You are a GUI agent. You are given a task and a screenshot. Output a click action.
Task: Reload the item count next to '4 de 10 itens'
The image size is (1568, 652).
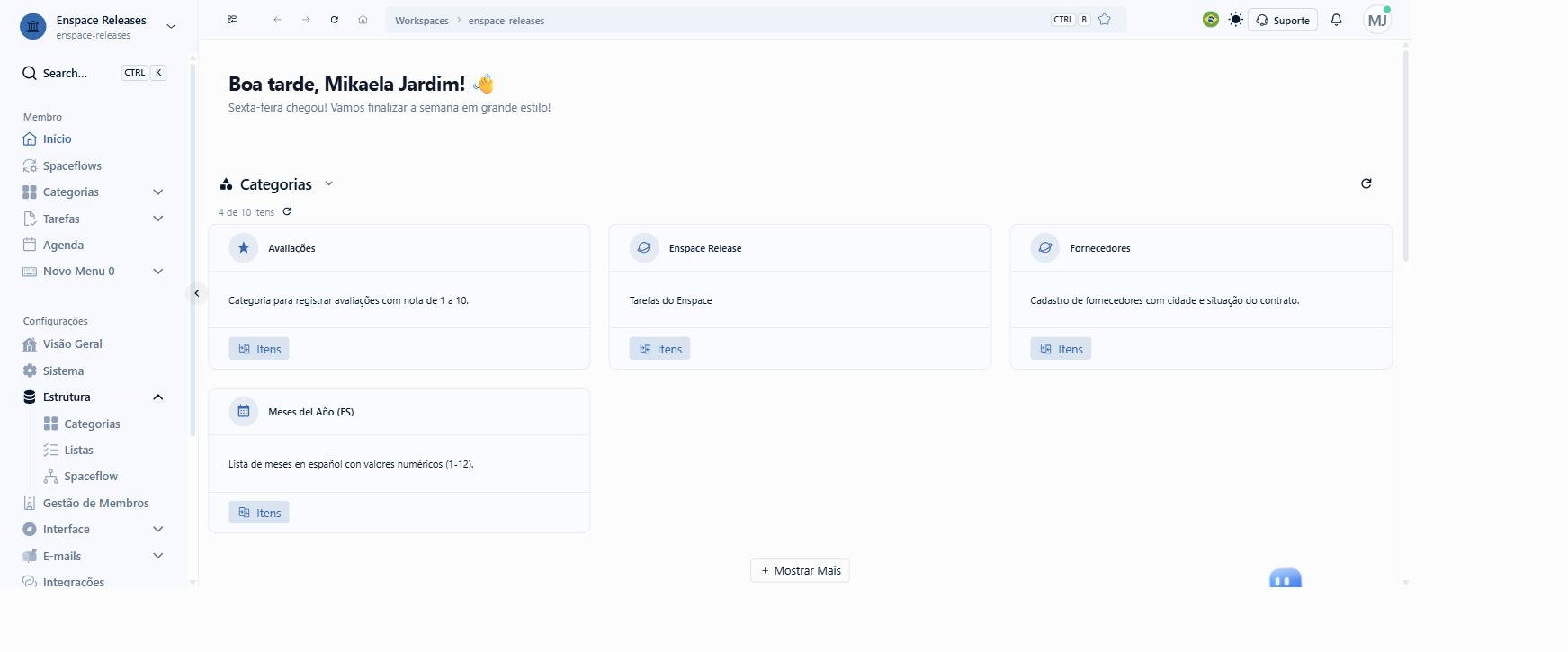(x=287, y=212)
